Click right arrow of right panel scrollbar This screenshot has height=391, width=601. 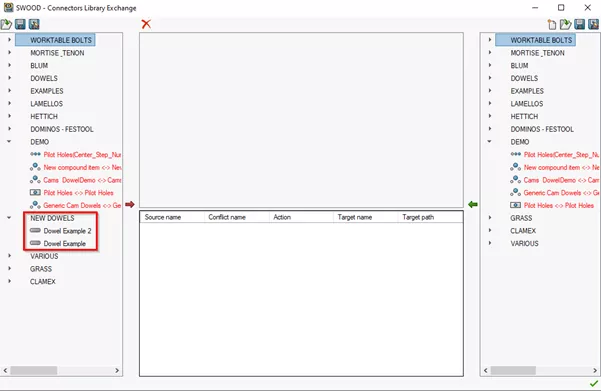pos(595,370)
